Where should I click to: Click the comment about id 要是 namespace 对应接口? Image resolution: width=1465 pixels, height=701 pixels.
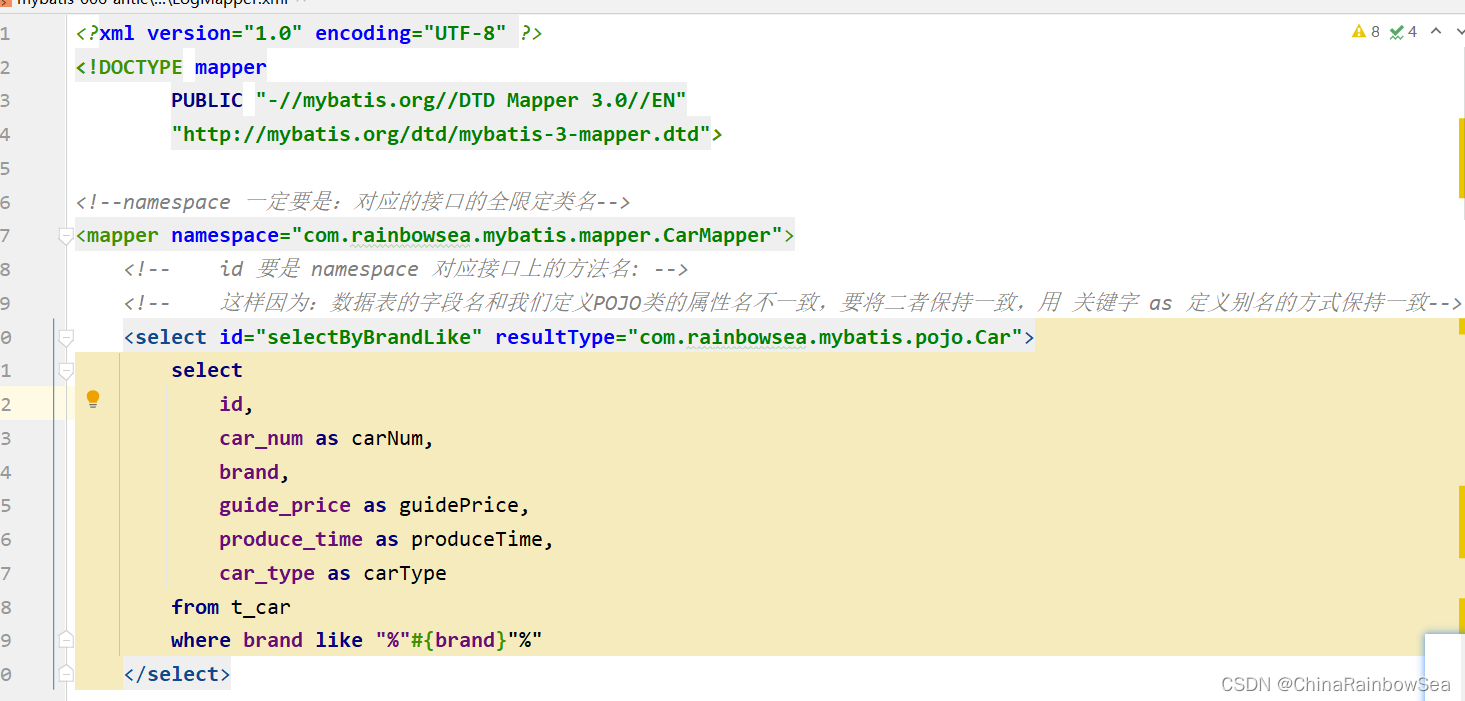point(406,269)
